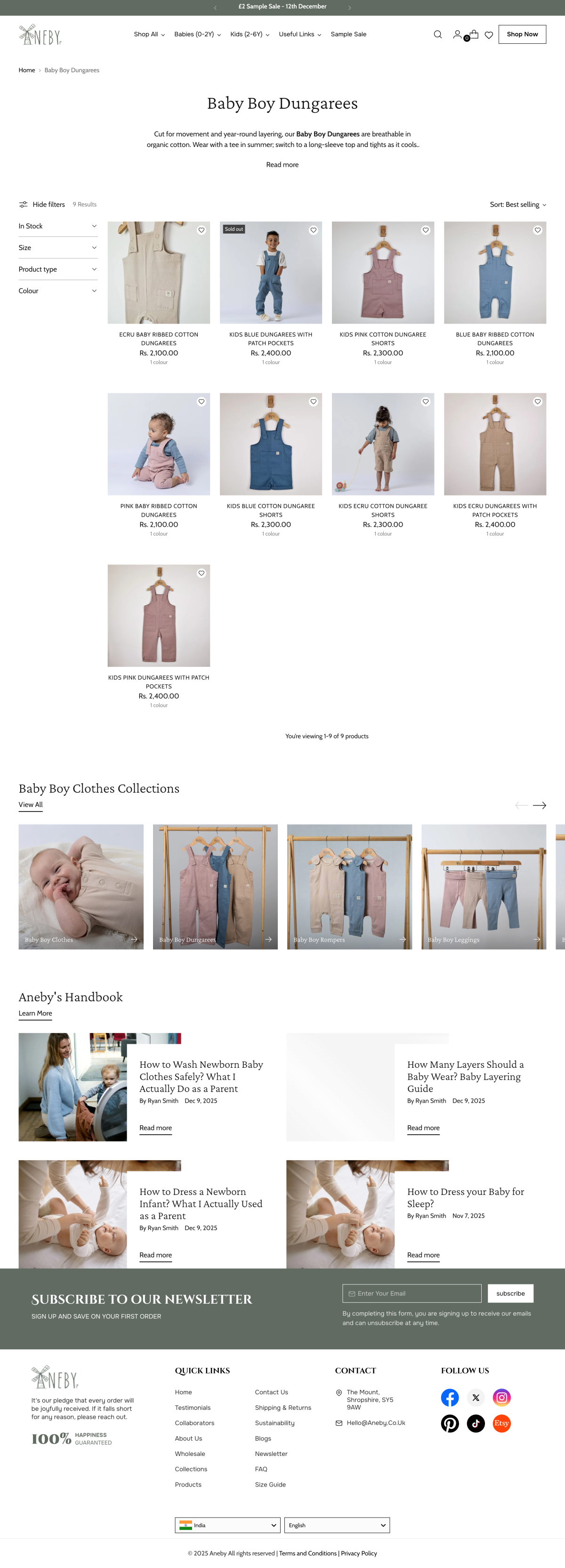
Task: Click the Enter Your Email field
Action: click(x=412, y=1293)
